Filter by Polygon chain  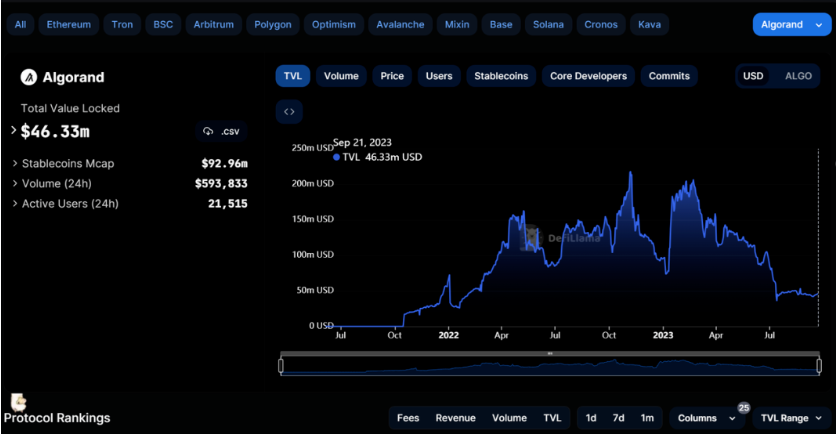point(272,25)
